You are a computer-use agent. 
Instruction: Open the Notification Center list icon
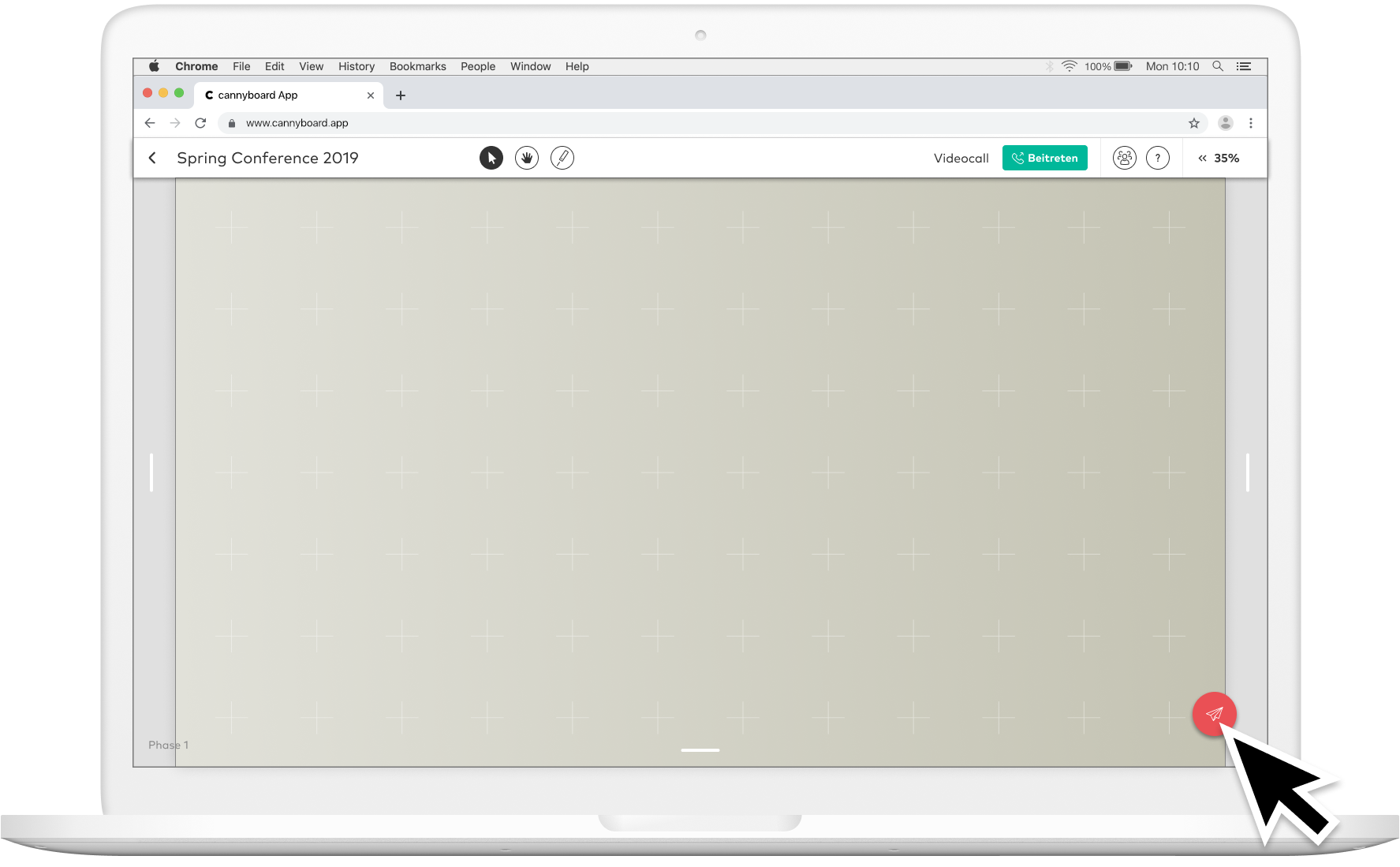pyautogui.click(x=1244, y=66)
